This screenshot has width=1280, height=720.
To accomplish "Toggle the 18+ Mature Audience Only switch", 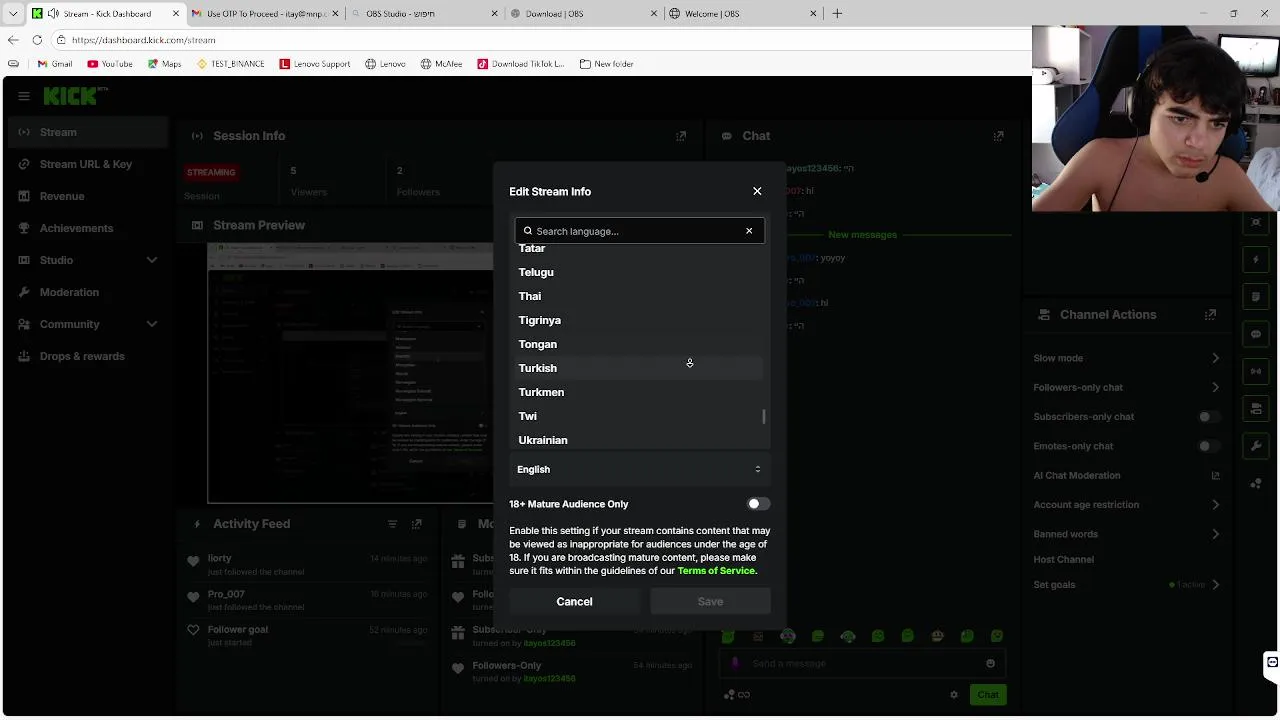I will 758,504.
